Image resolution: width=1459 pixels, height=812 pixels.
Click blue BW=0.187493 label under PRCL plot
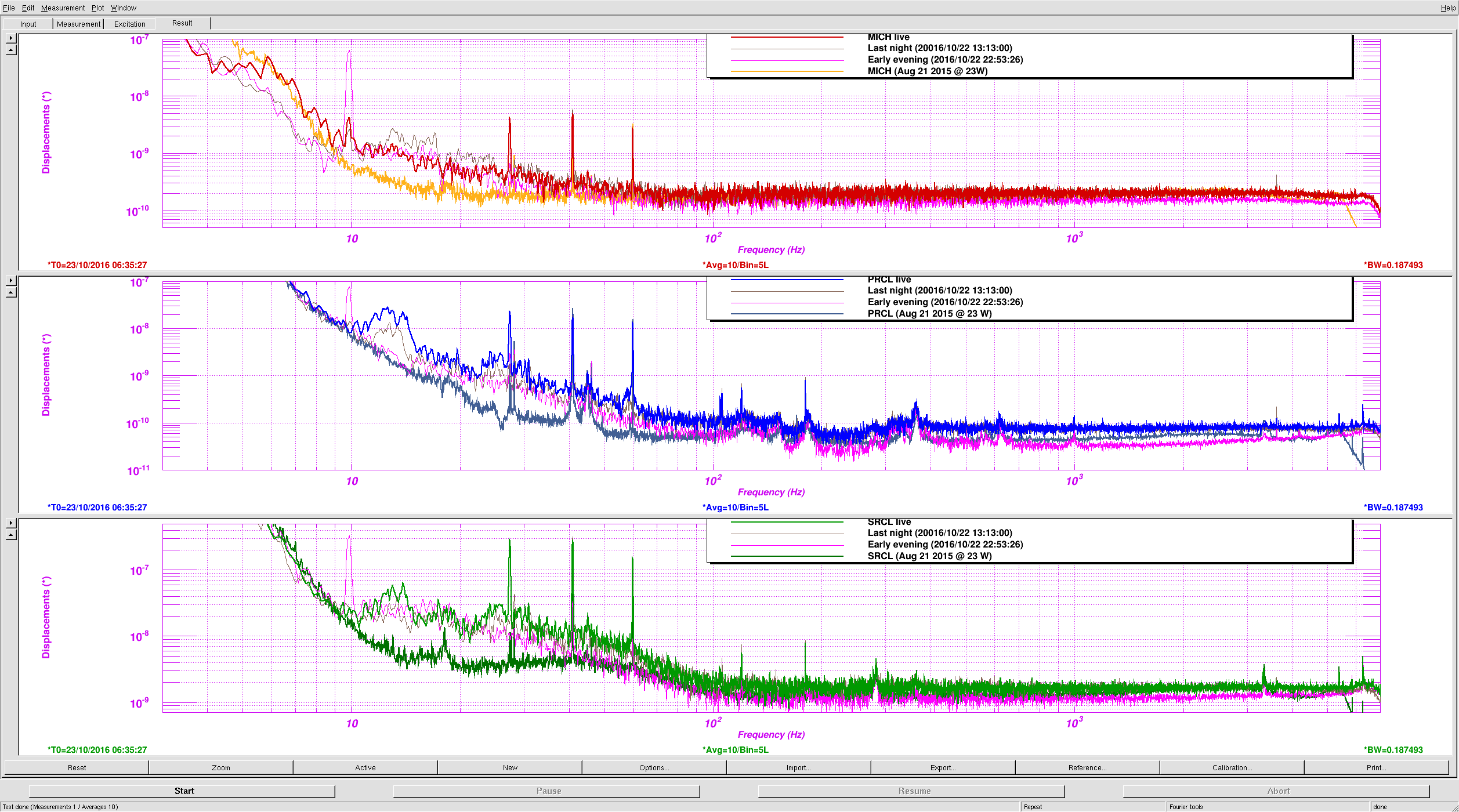pos(1393,507)
